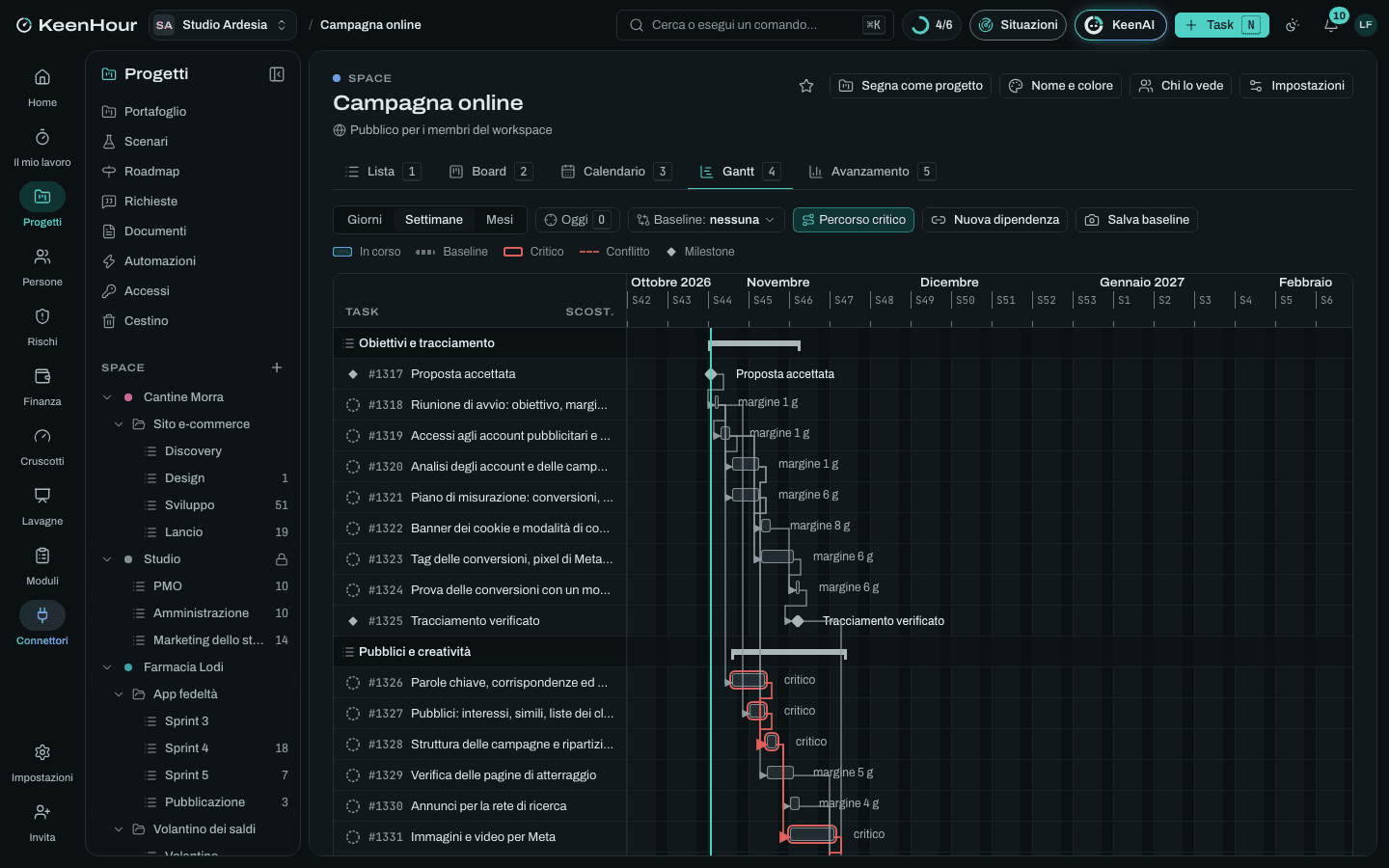
Task: Star Campagna online as favorite
Action: pos(806,86)
